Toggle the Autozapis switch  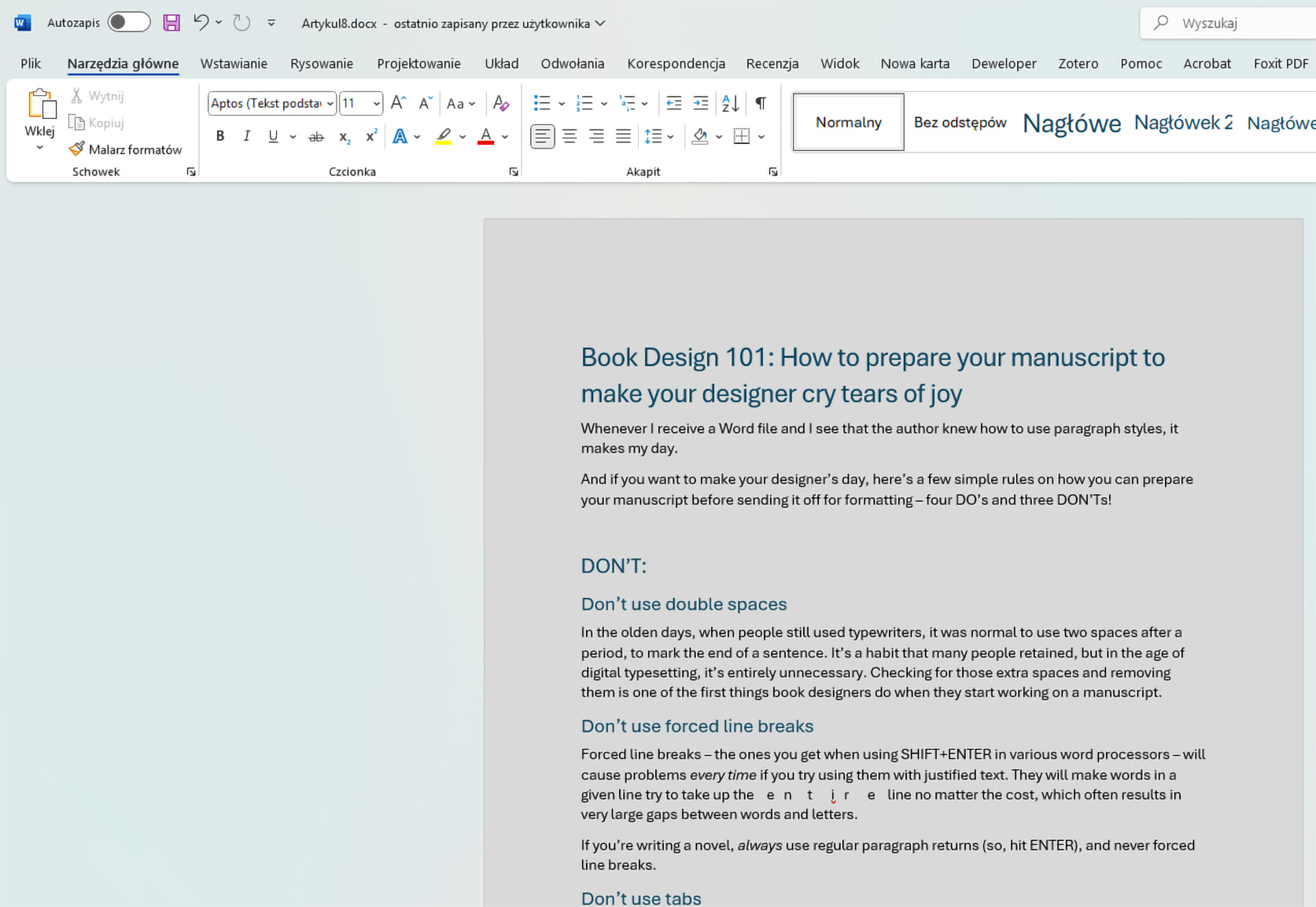129,23
